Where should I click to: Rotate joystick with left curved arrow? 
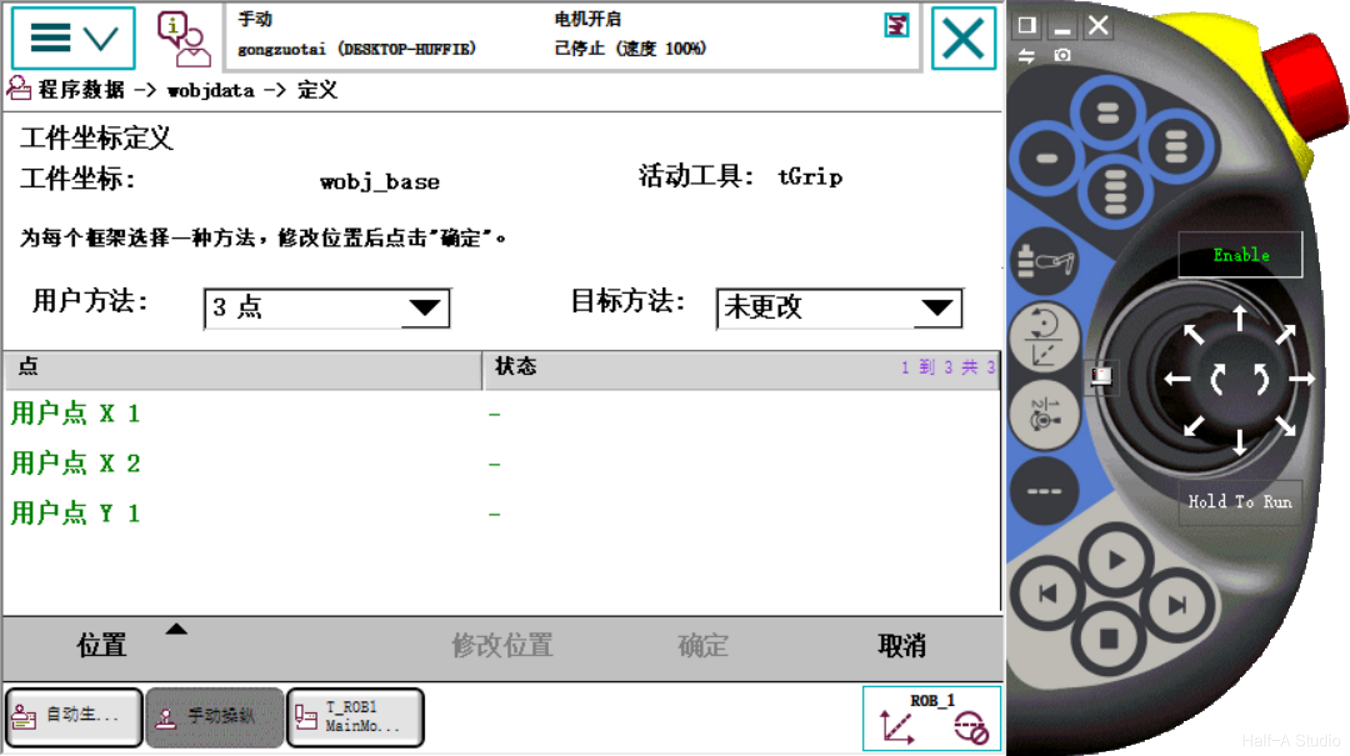(1218, 379)
